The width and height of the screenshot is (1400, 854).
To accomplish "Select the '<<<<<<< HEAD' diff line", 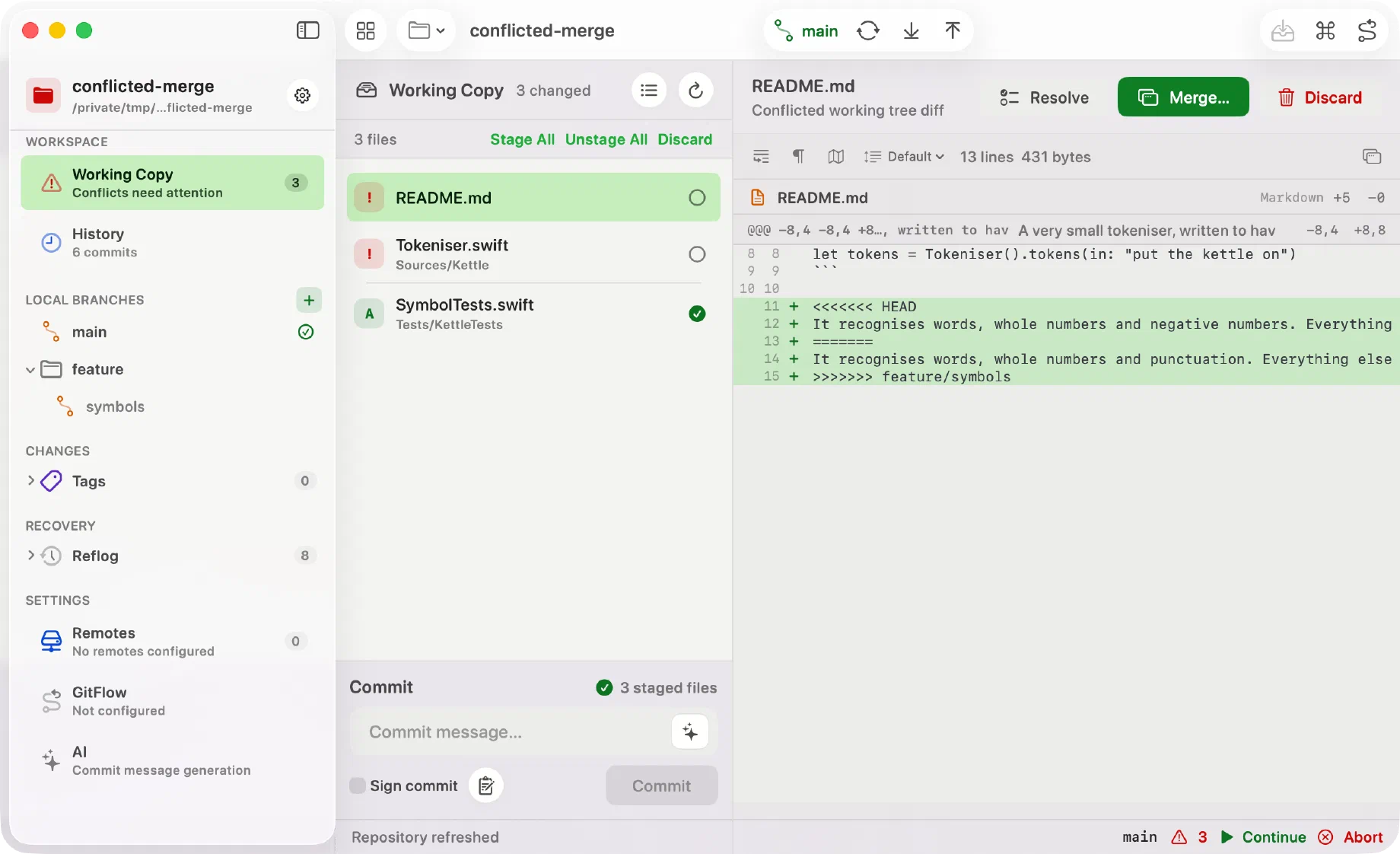I will 1067,307.
